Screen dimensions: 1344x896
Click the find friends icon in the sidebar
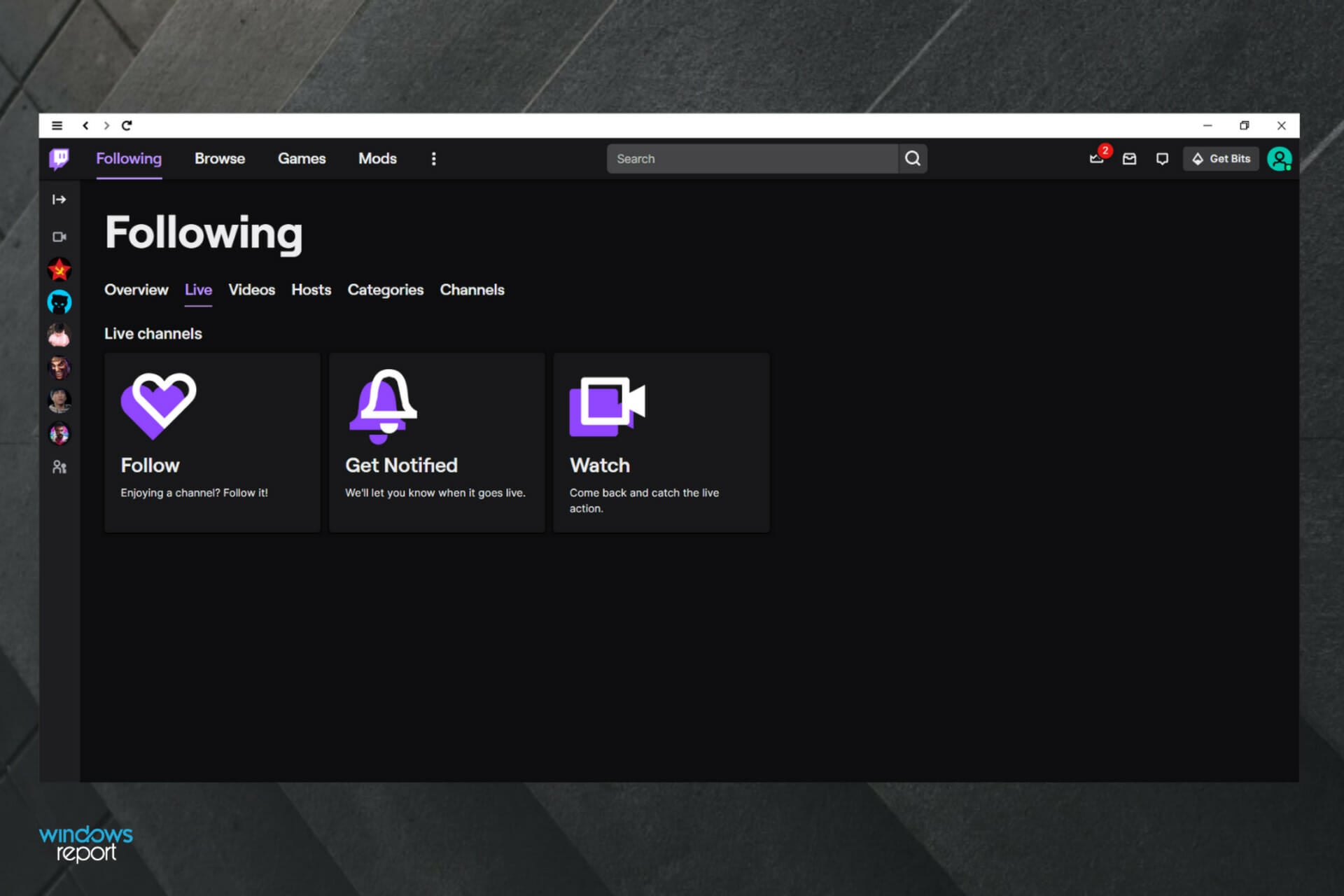coord(59,467)
